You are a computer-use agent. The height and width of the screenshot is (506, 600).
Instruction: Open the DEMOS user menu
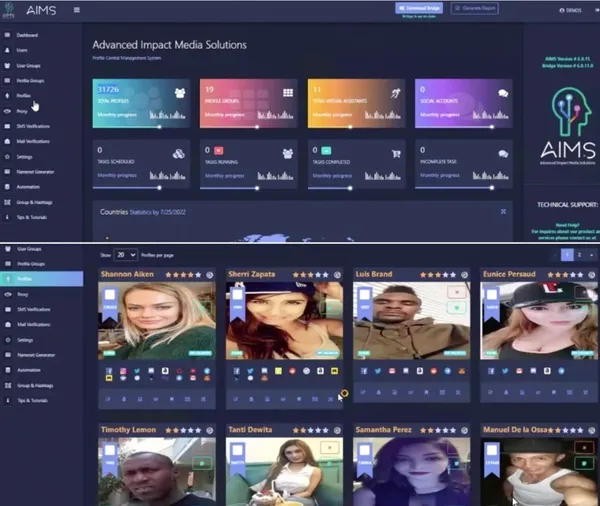tap(570, 10)
